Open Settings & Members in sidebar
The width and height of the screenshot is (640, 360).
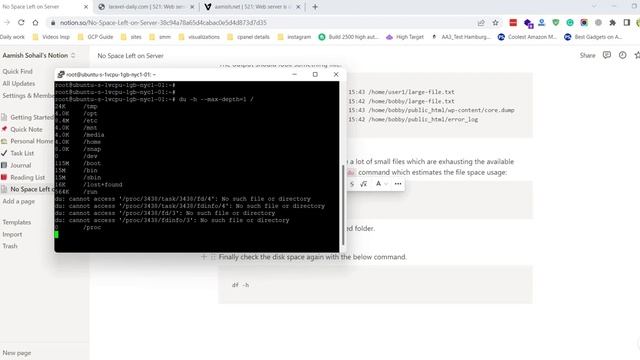coord(28,96)
